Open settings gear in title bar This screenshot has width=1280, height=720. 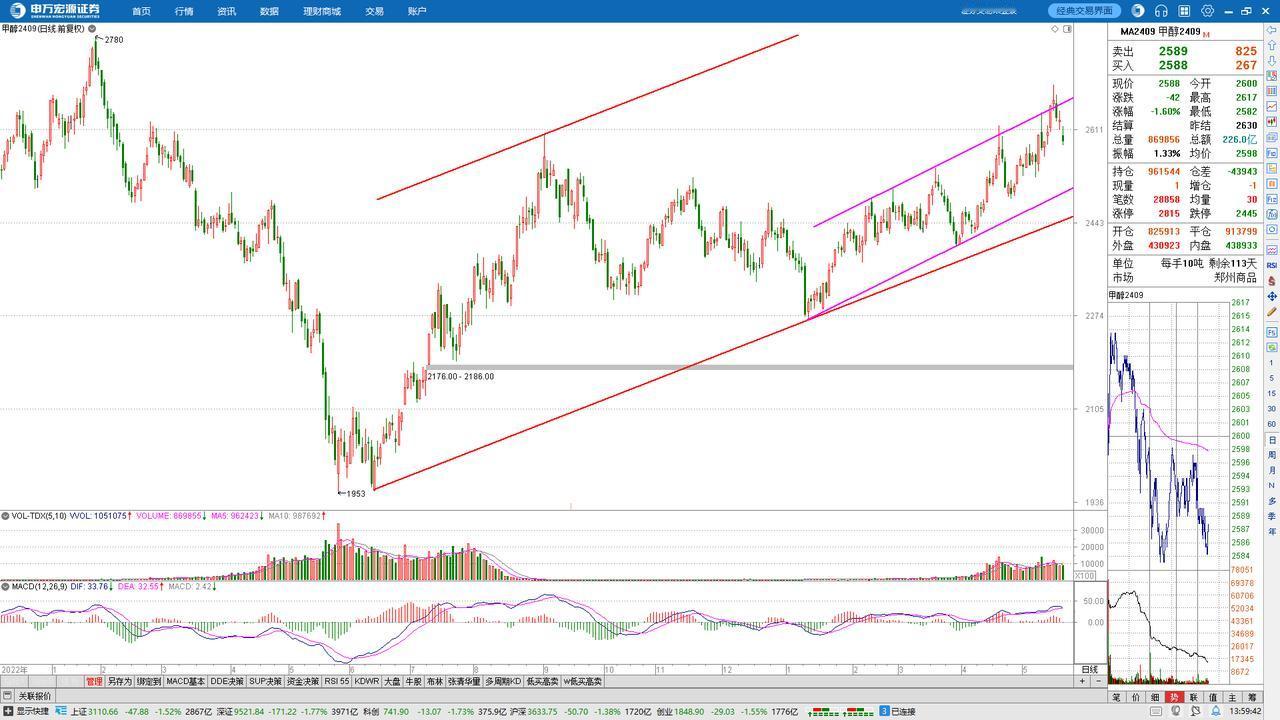pos(1207,11)
